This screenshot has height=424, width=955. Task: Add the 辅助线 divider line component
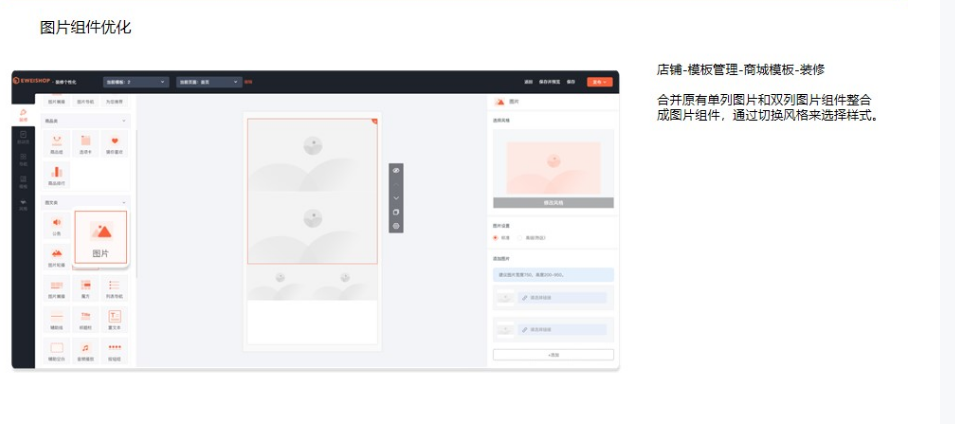pos(57,320)
